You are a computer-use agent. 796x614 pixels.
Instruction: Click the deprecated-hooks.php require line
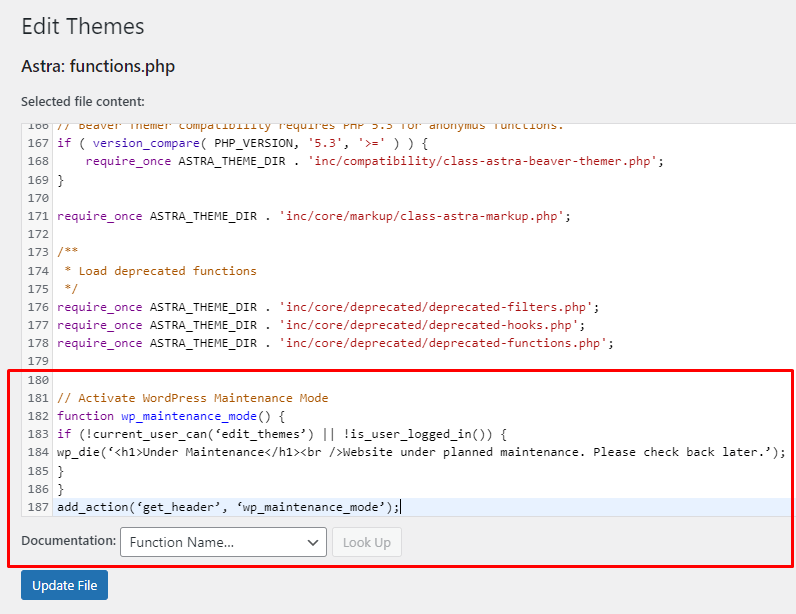click(x=321, y=325)
